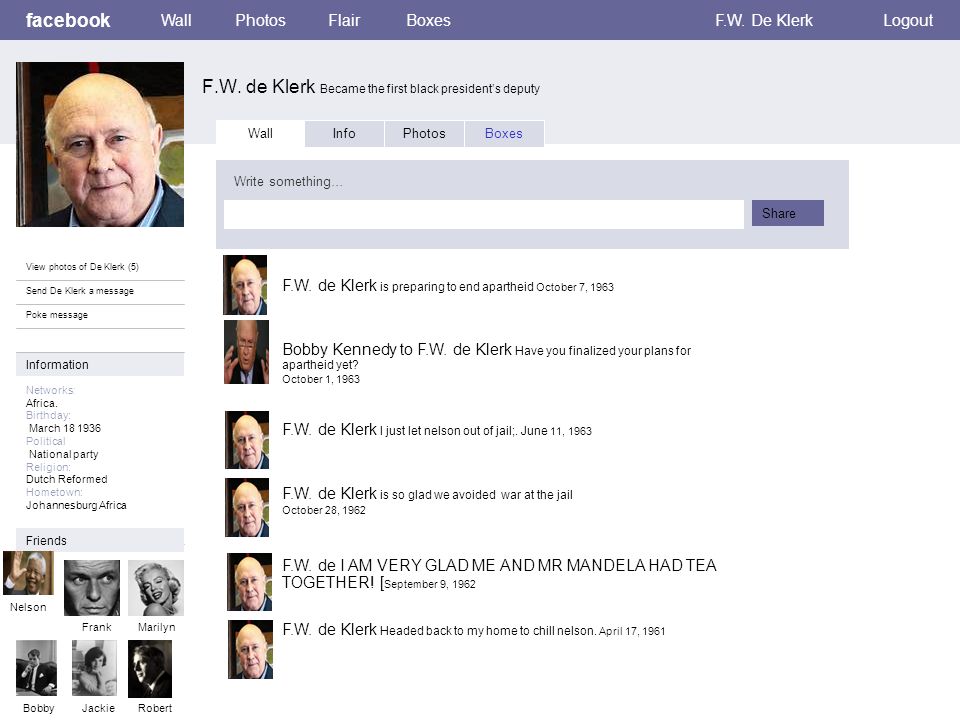Select the Photos profile tab
The width and height of the screenshot is (960, 720).
coord(424,133)
